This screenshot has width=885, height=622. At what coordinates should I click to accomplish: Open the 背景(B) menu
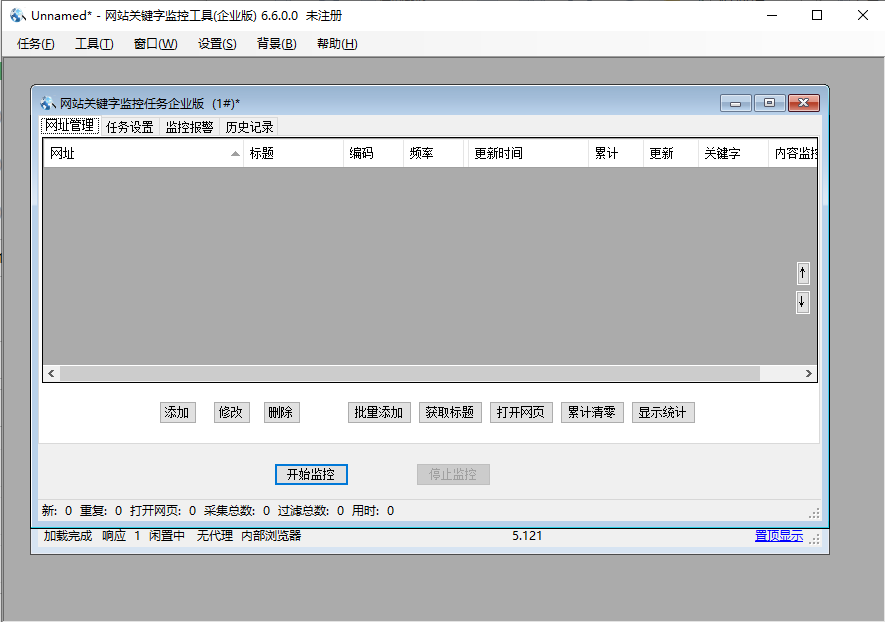click(x=276, y=43)
